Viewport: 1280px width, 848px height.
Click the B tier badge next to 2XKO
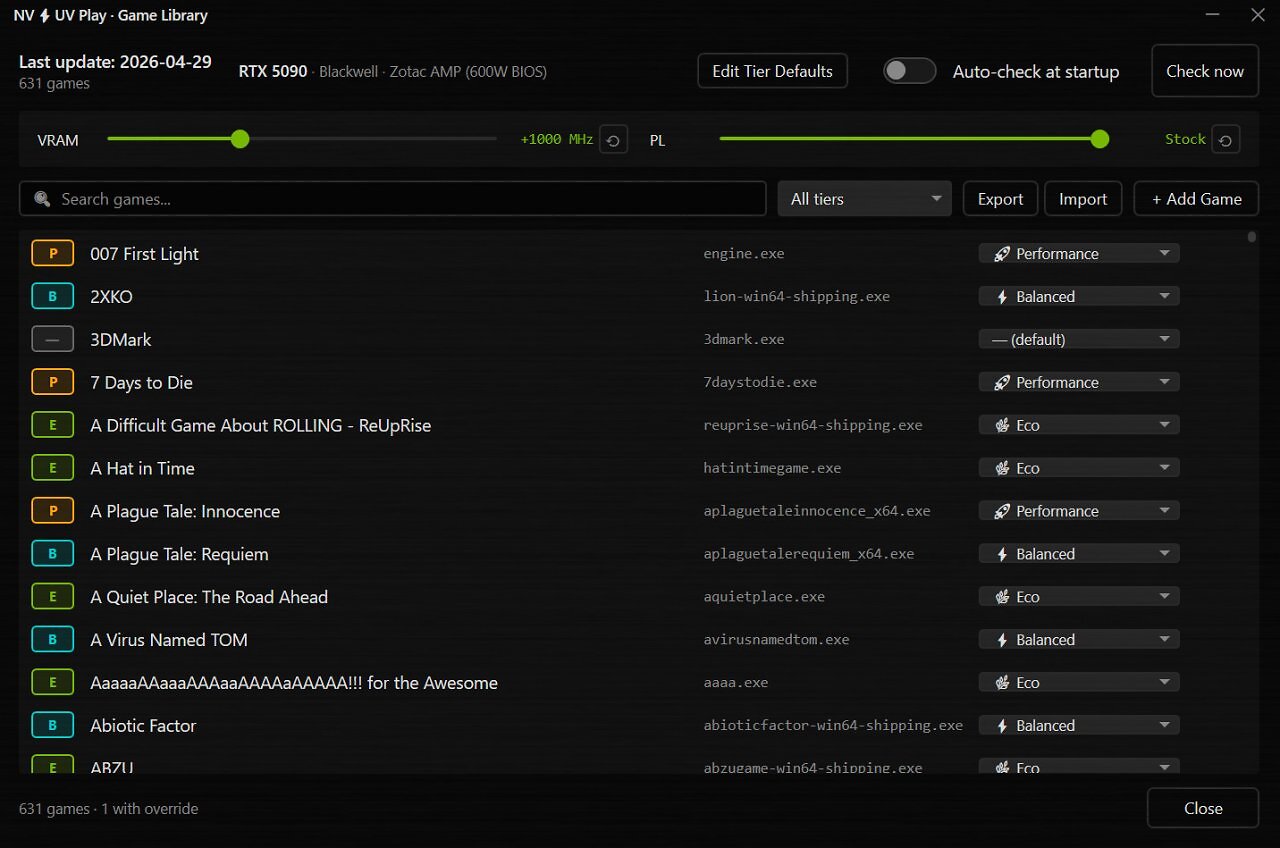pos(53,297)
